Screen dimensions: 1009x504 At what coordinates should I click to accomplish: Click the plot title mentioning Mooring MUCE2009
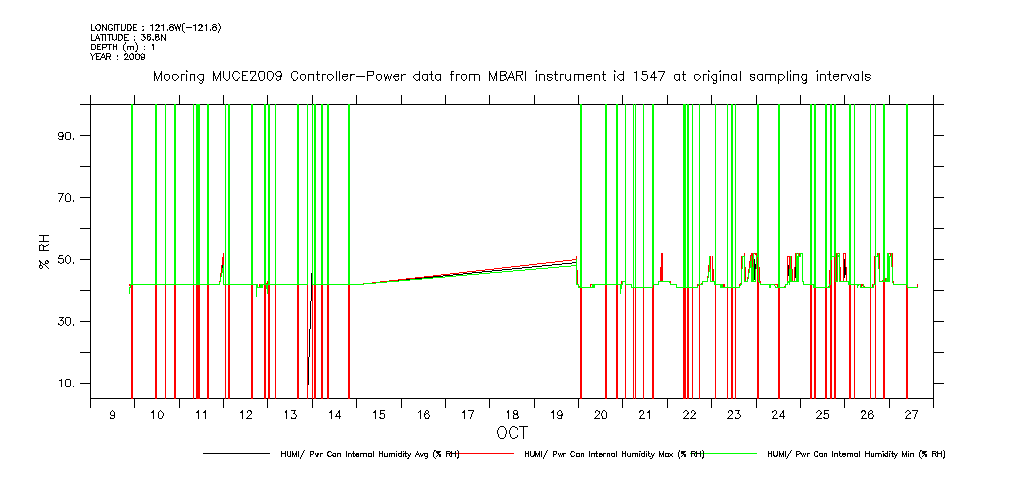[511, 76]
